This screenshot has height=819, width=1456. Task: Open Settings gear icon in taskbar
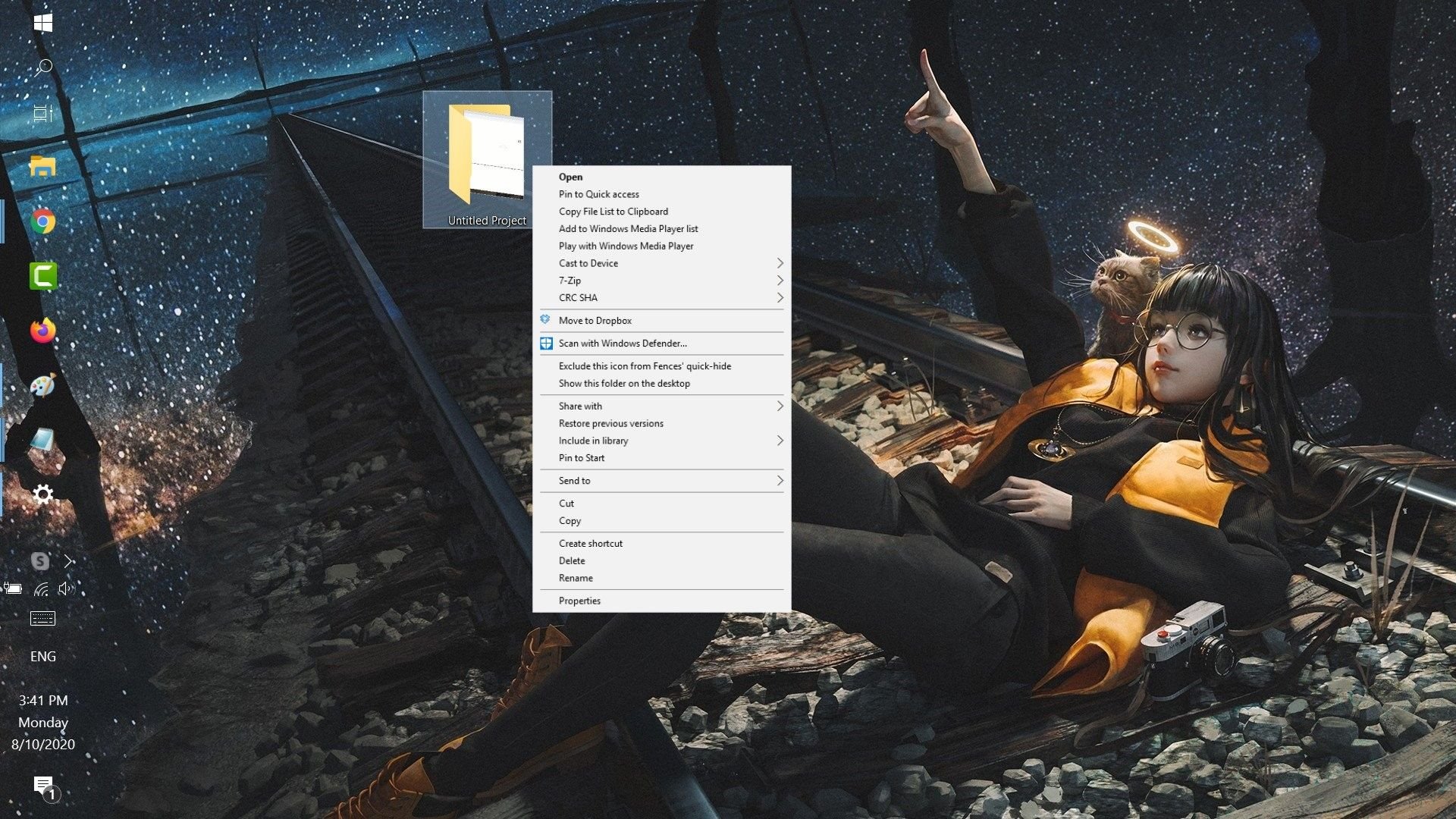43,494
